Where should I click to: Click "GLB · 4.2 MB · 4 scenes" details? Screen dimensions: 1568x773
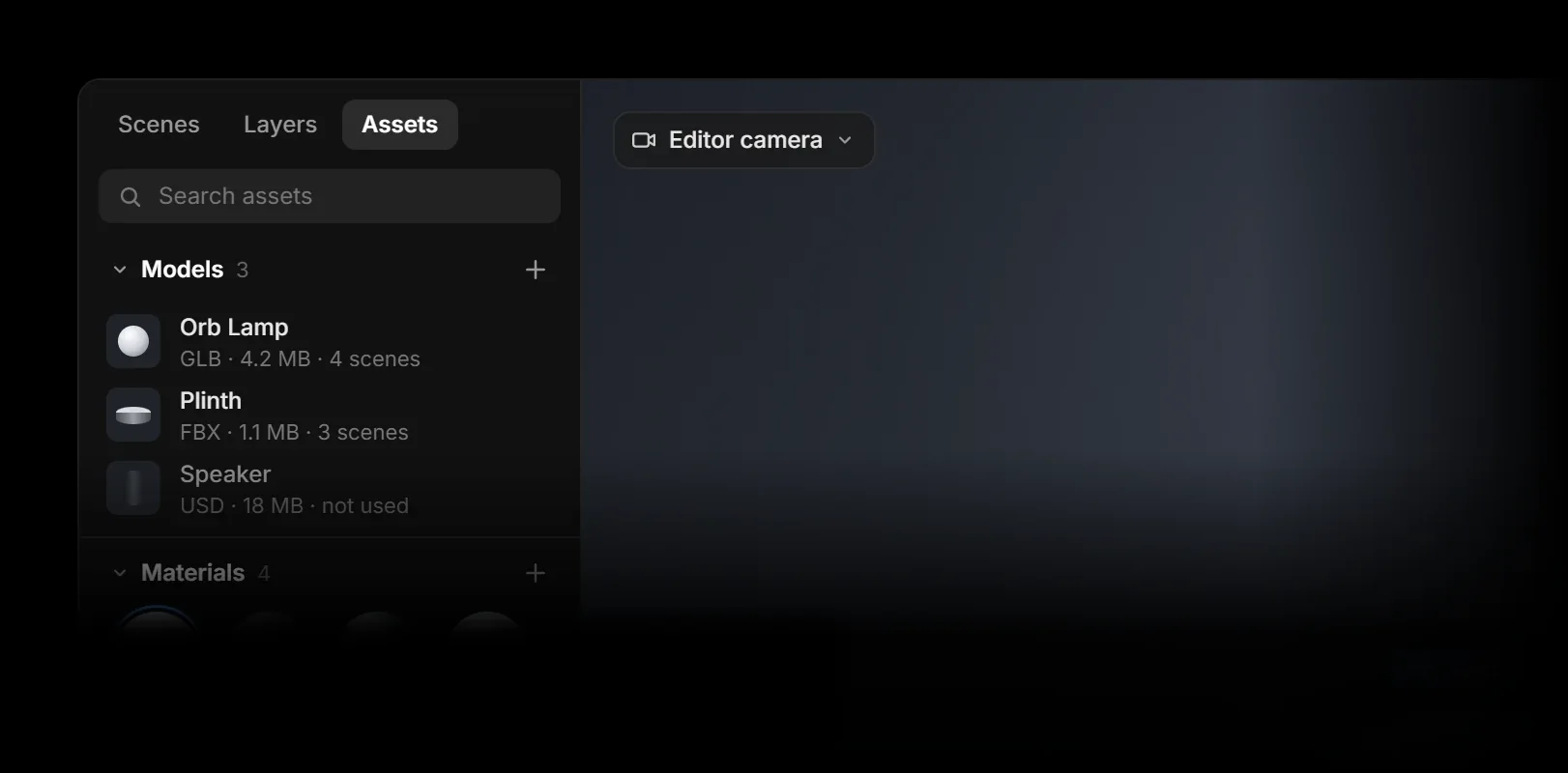(x=300, y=359)
